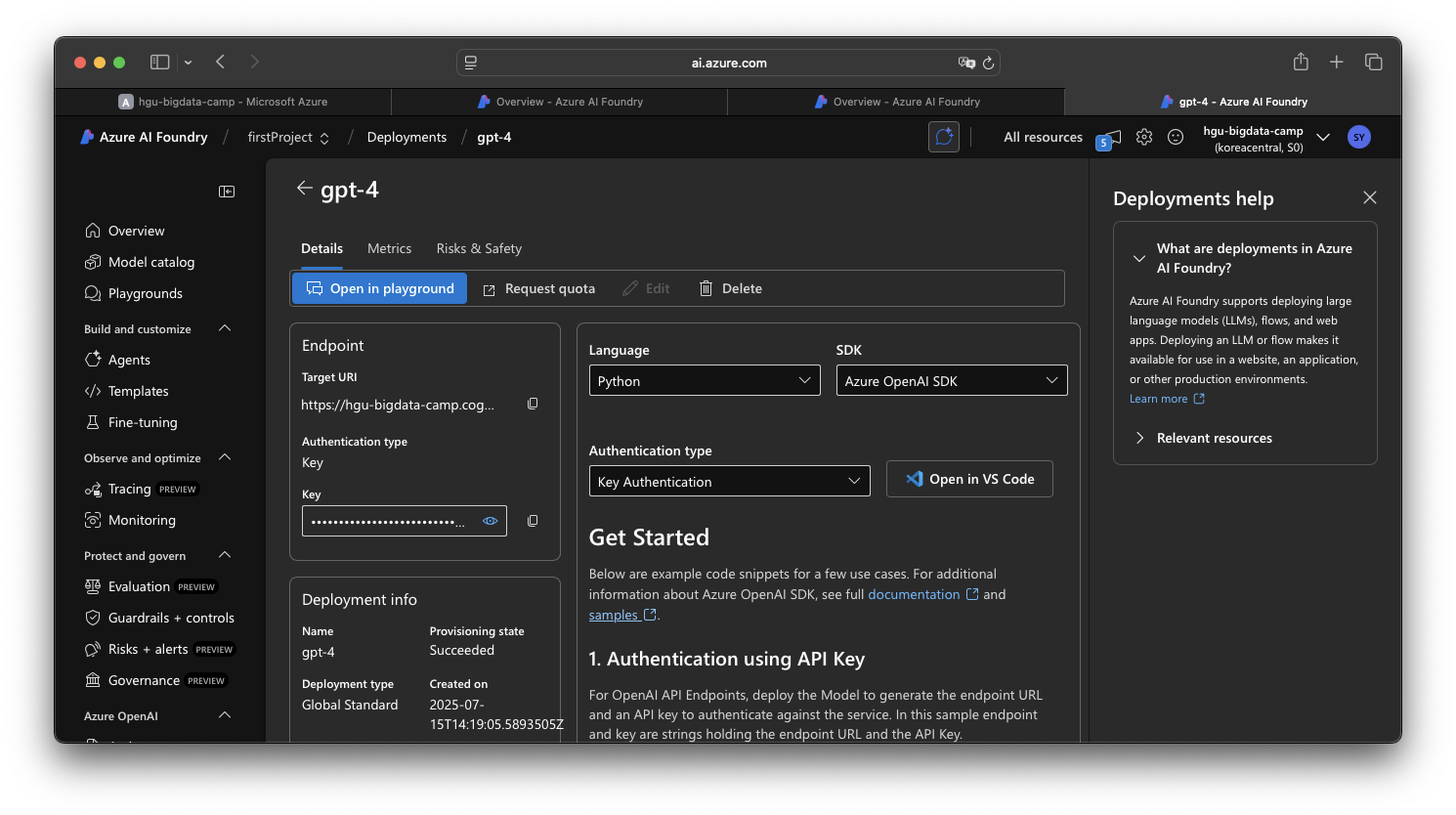This screenshot has height=815, width=1456.
Task: Open Evaluation preview page
Action: [150, 586]
